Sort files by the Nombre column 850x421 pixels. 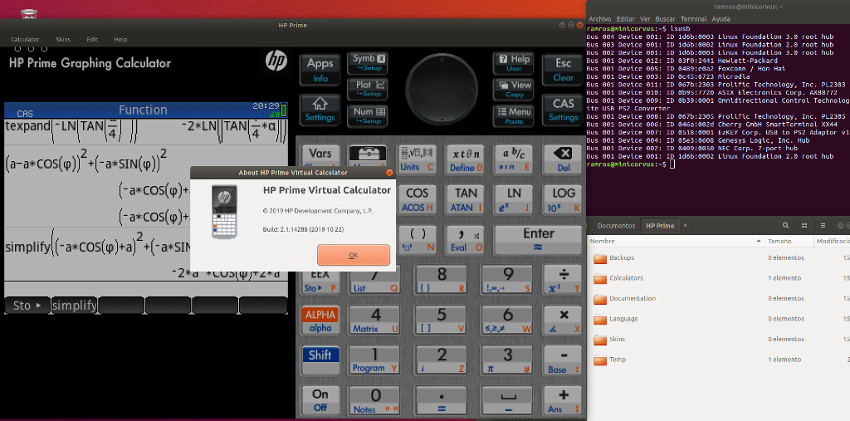676,241
